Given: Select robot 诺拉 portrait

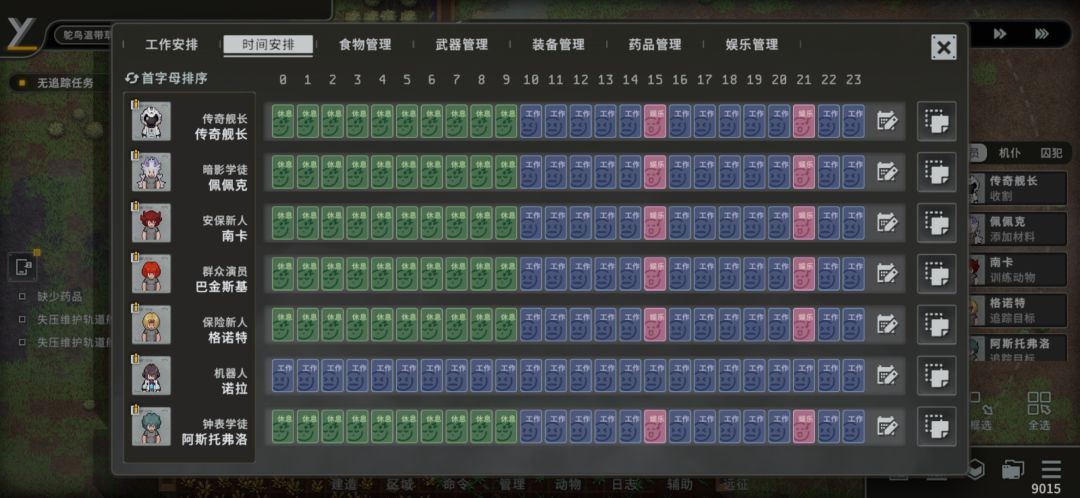Looking at the screenshot, I should point(151,375).
